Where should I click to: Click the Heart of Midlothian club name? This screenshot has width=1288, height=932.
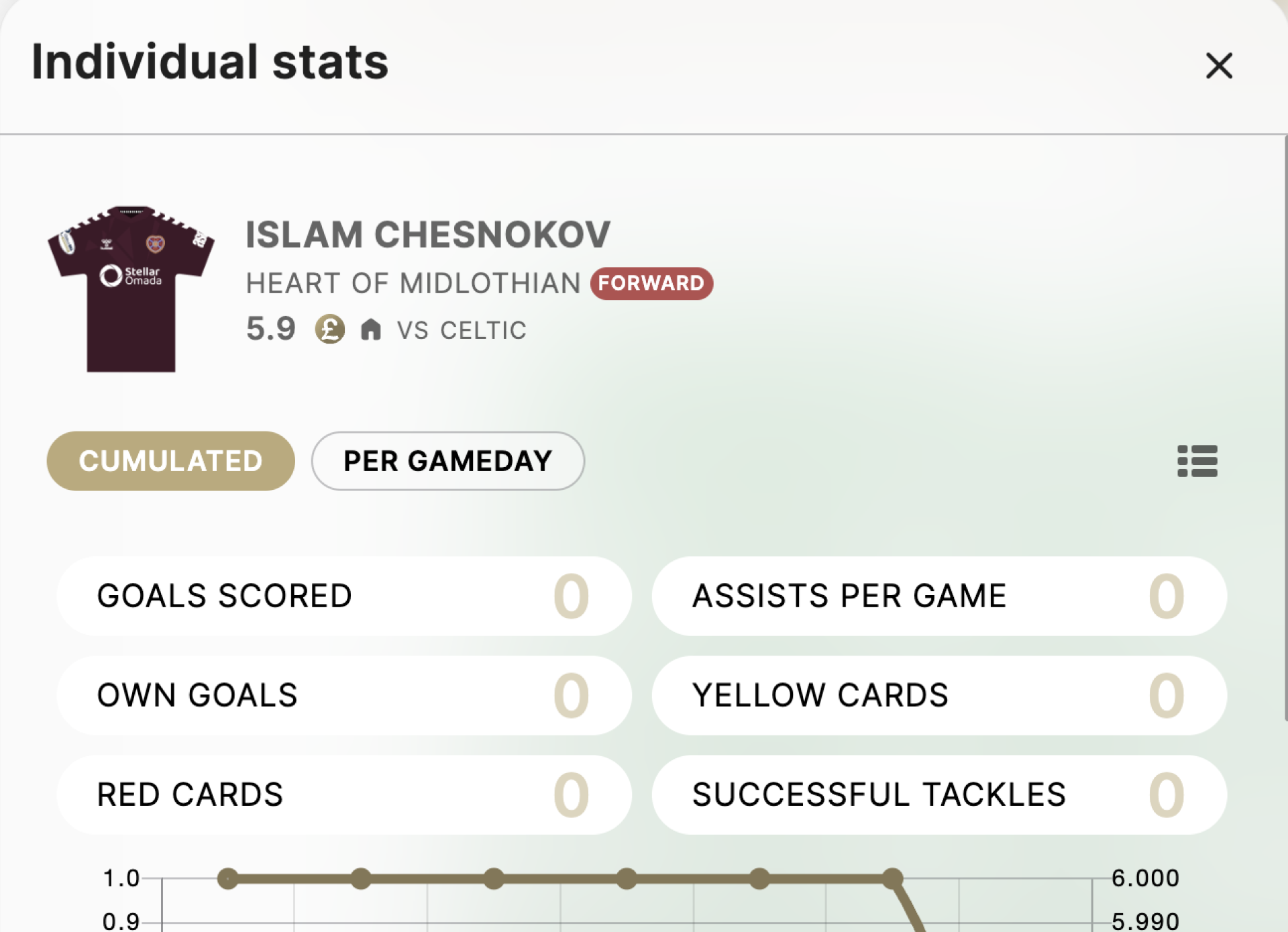pos(413,283)
